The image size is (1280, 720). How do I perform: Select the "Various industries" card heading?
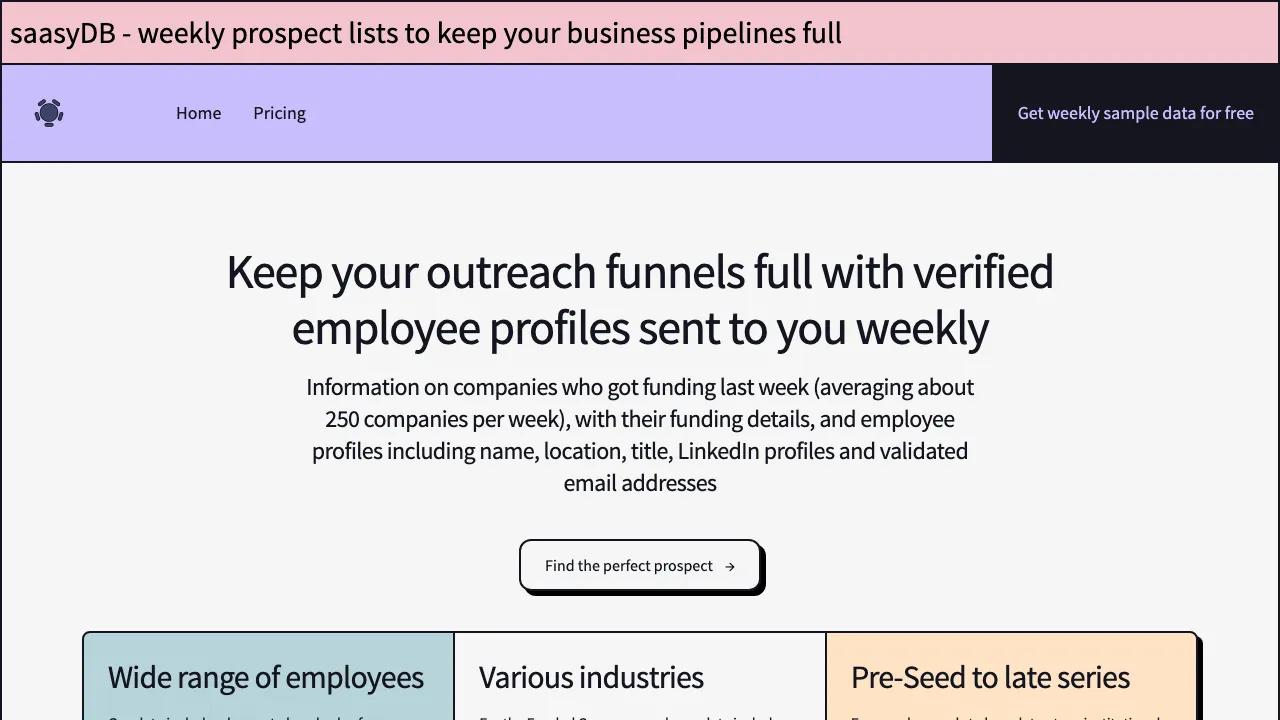click(x=591, y=677)
